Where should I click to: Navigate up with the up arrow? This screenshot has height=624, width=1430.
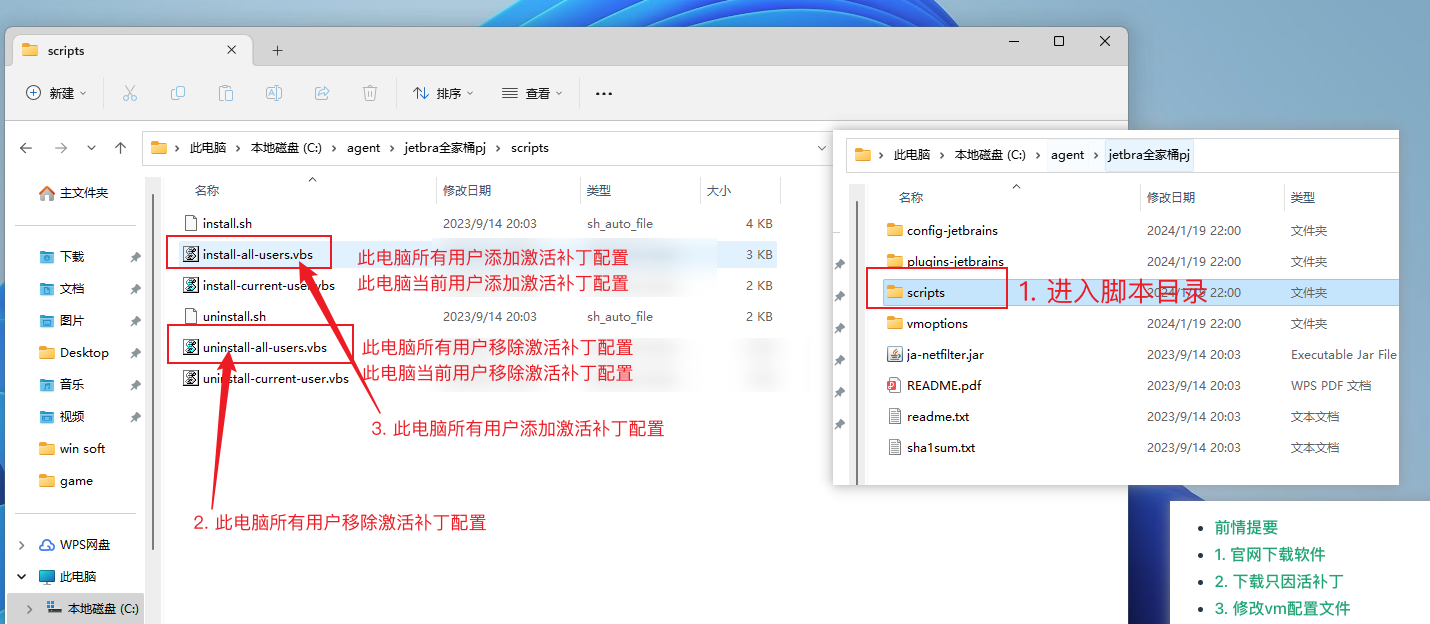pyautogui.click(x=120, y=148)
